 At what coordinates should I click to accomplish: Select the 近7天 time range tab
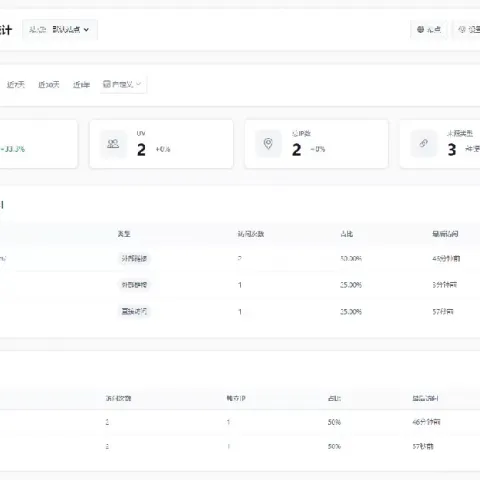click(x=16, y=85)
